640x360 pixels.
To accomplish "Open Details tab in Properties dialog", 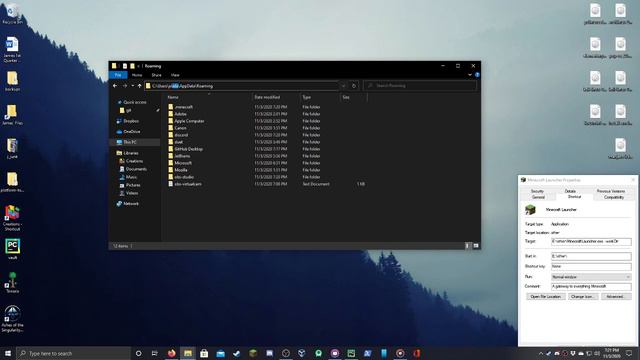I will [x=570, y=191].
